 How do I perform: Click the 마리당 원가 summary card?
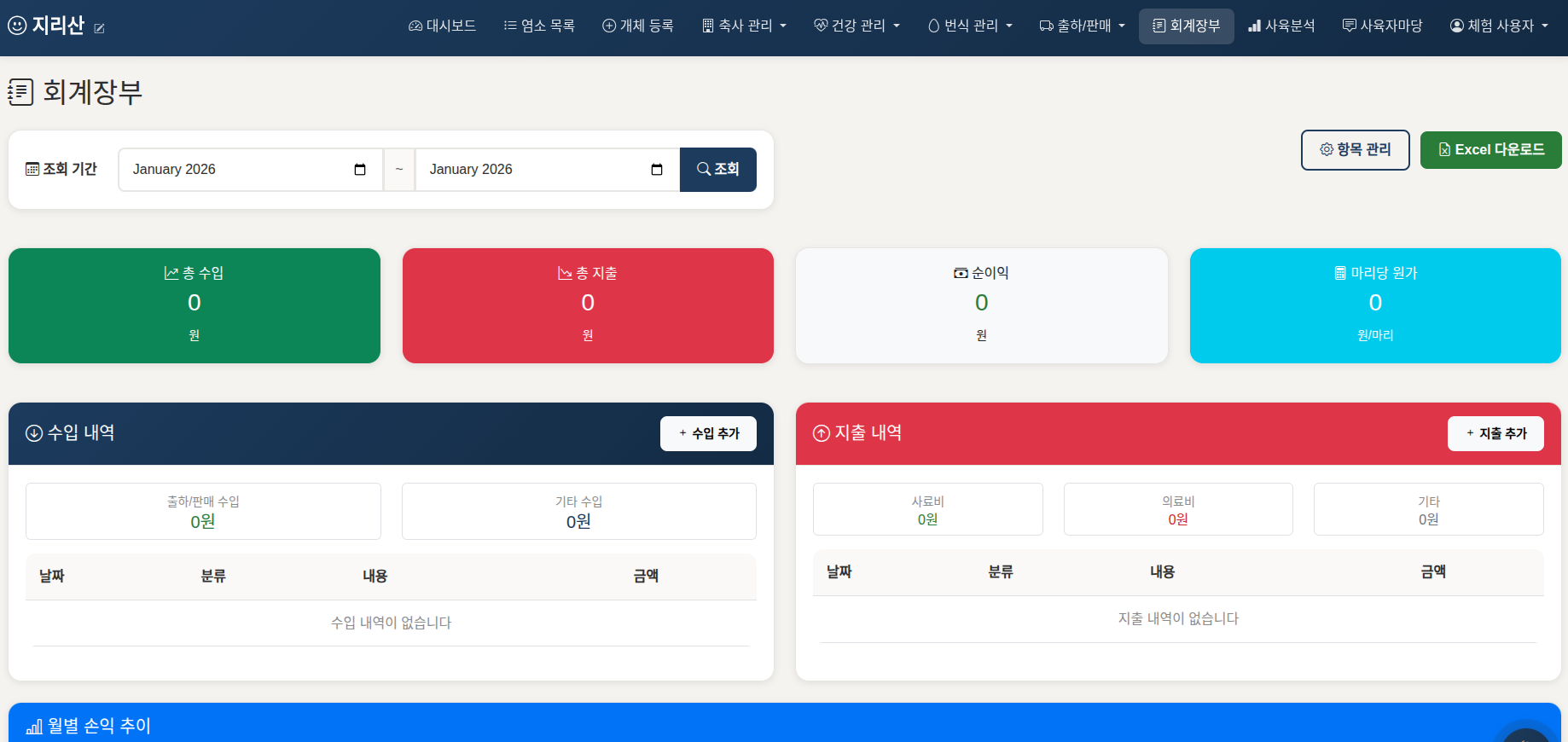(1375, 305)
